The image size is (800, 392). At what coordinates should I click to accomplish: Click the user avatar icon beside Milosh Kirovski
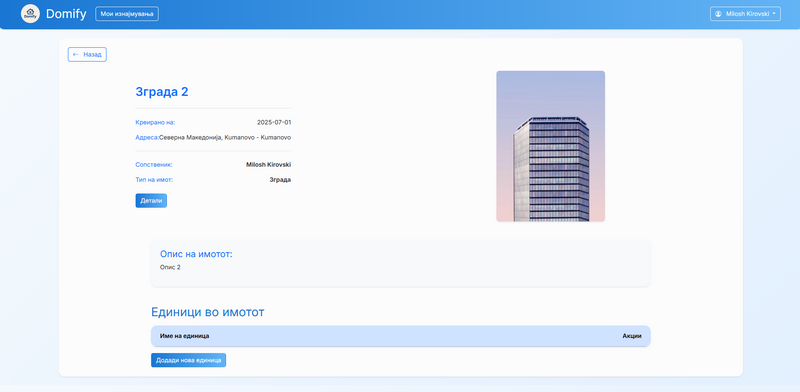718,14
